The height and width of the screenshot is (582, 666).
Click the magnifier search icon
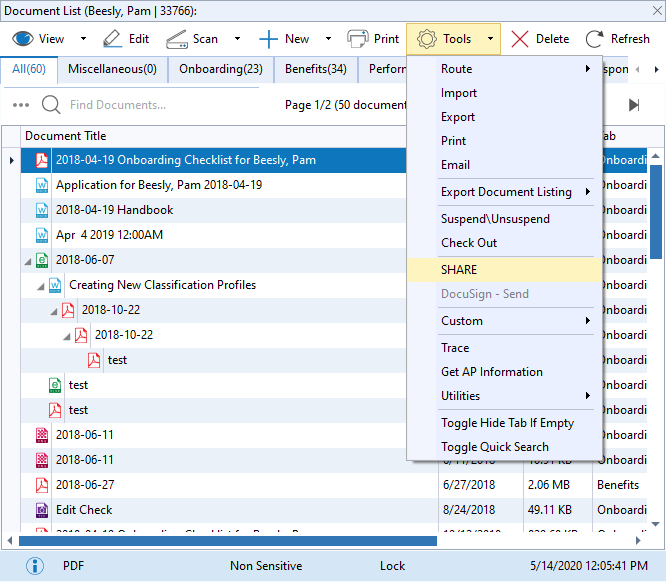click(x=51, y=105)
